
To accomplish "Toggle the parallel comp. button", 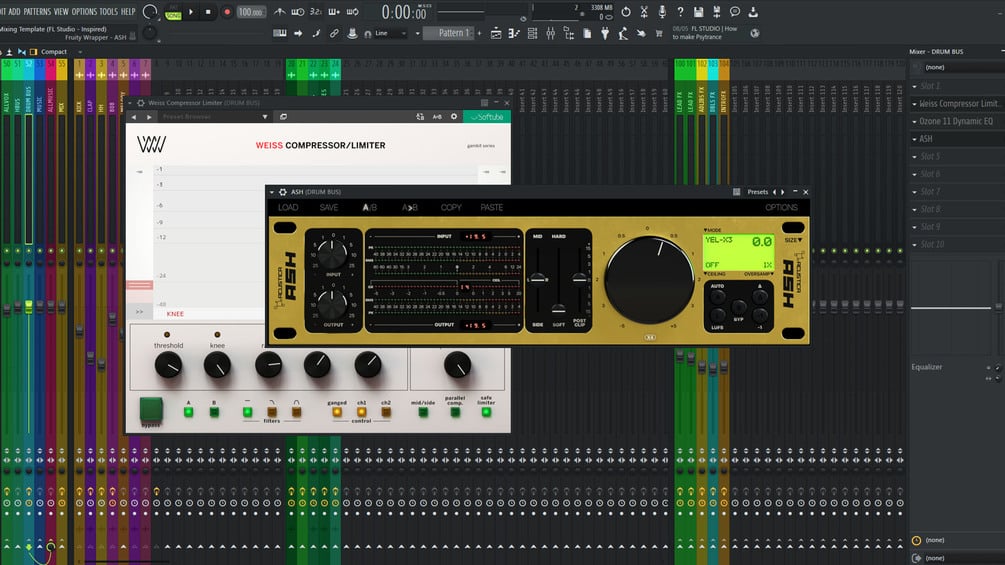I will [455, 412].
